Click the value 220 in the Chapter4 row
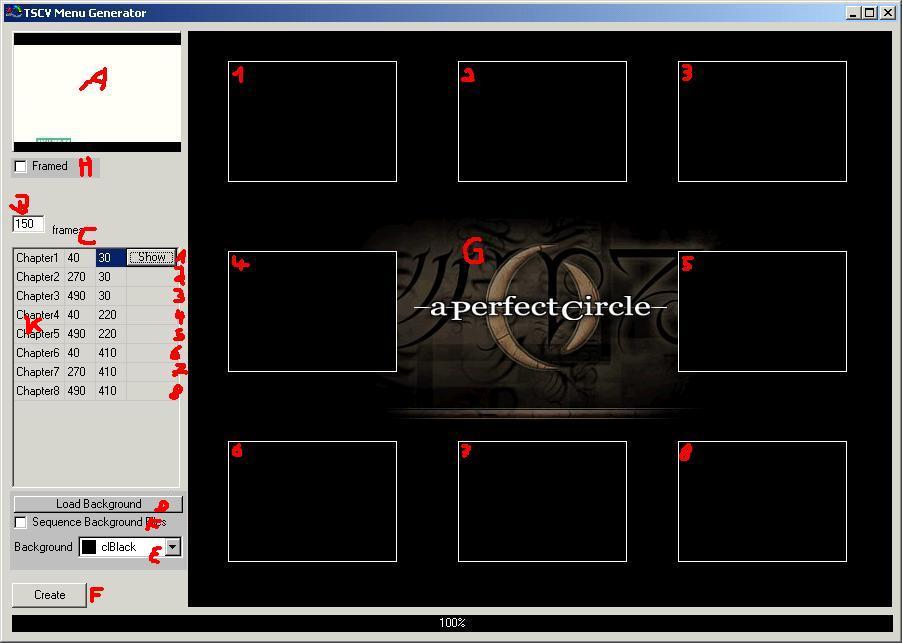 (x=111, y=315)
